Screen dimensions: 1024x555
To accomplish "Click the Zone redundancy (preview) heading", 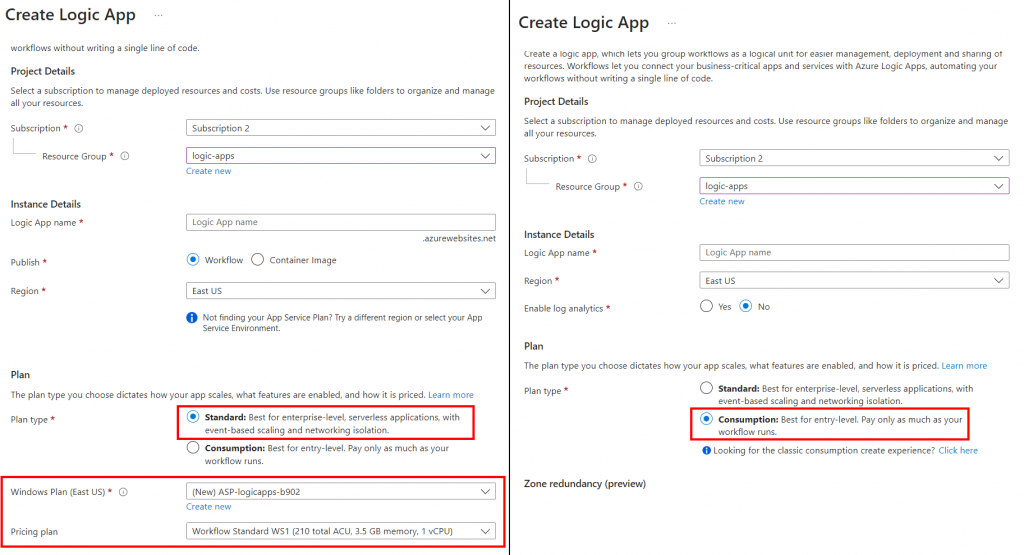I will tap(584, 484).
